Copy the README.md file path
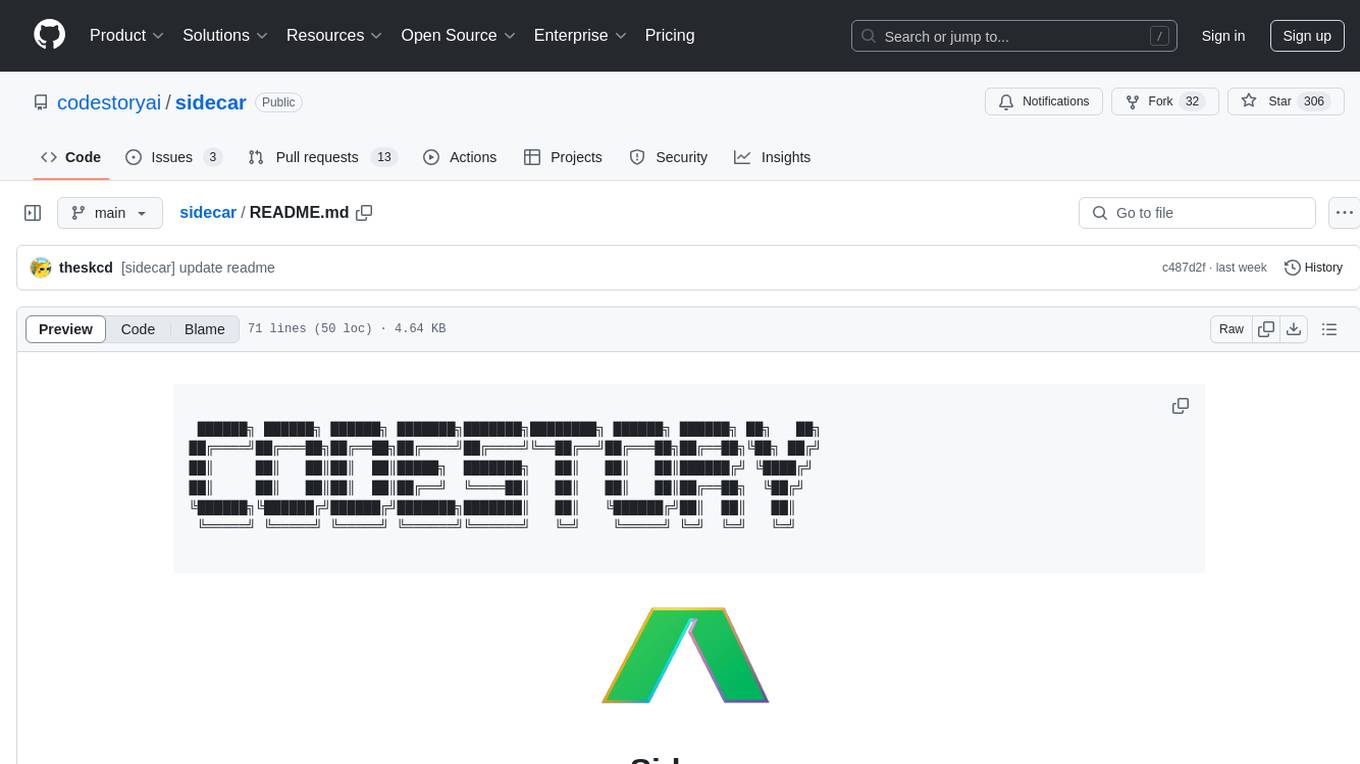The height and width of the screenshot is (764, 1360). (364, 213)
